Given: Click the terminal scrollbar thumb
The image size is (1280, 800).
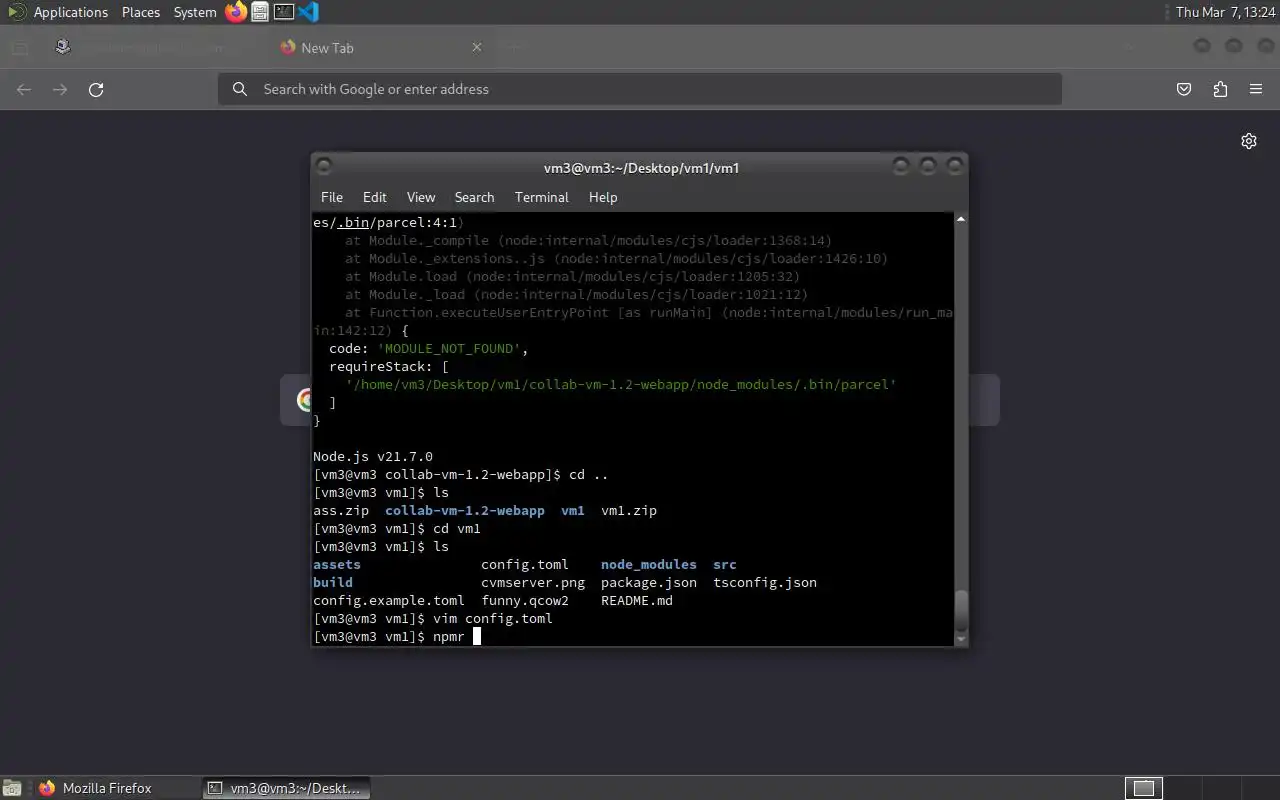Looking at the screenshot, I should pyautogui.click(x=961, y=610).
